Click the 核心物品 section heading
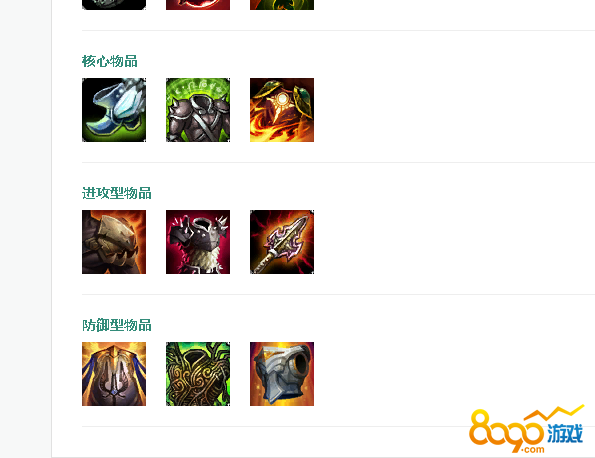 click(110, 61)
